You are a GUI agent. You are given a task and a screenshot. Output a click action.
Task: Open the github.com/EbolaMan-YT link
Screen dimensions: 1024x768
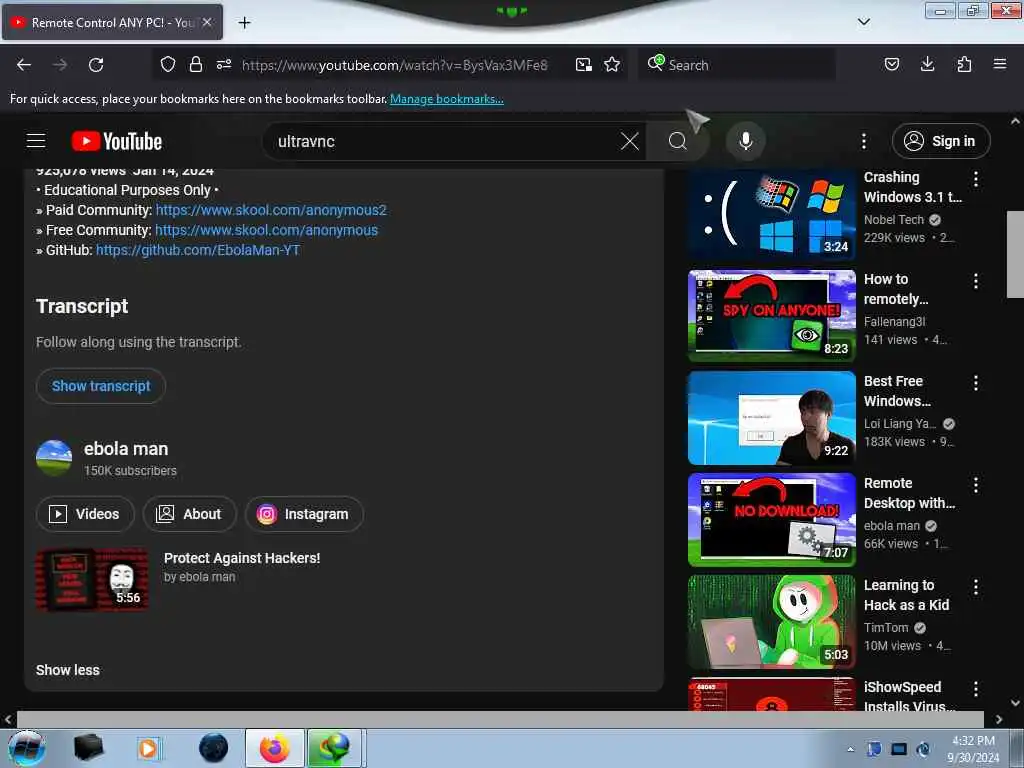198,250
